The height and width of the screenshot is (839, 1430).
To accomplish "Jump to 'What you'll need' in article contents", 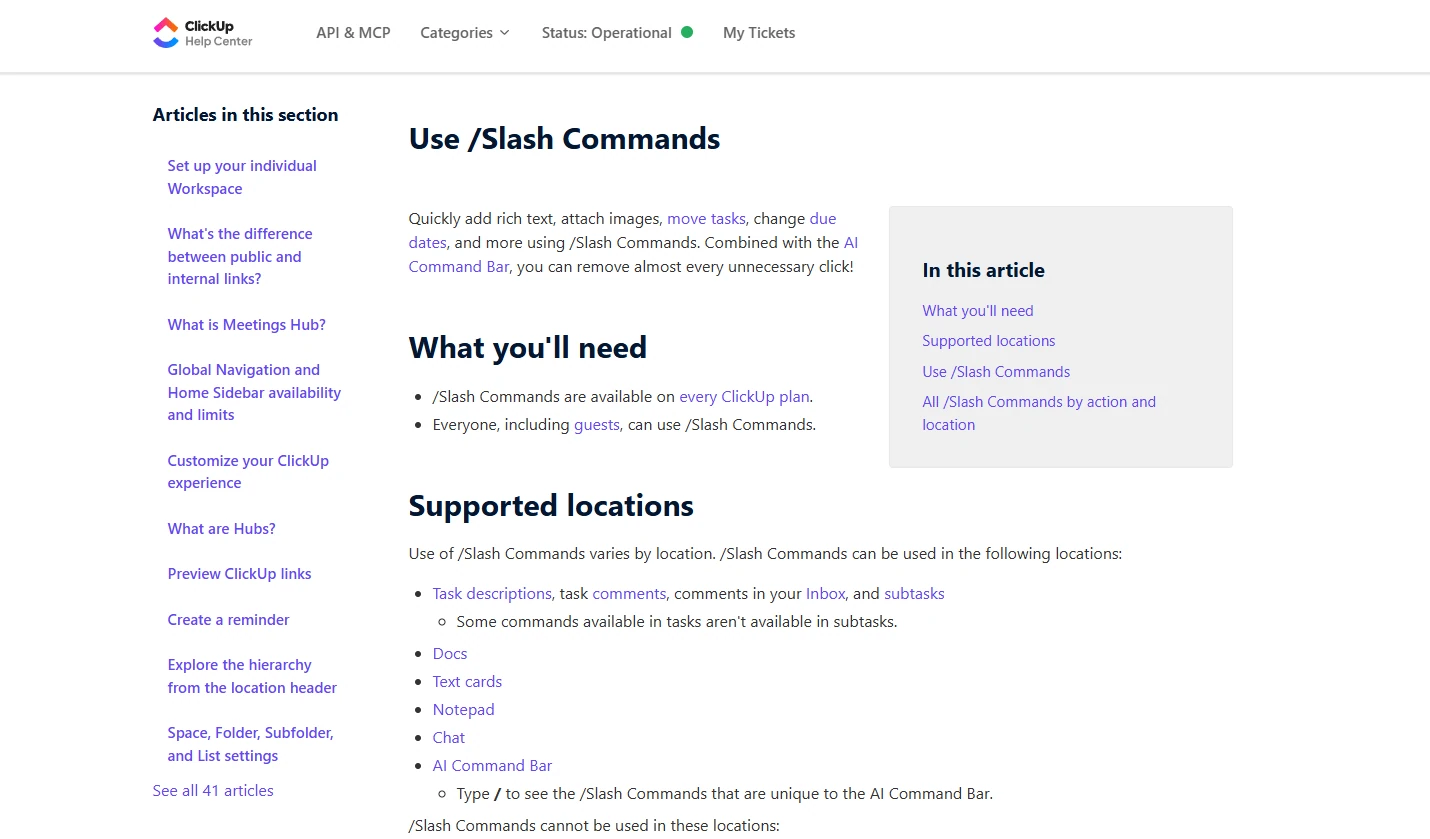I will coord(978,311).
